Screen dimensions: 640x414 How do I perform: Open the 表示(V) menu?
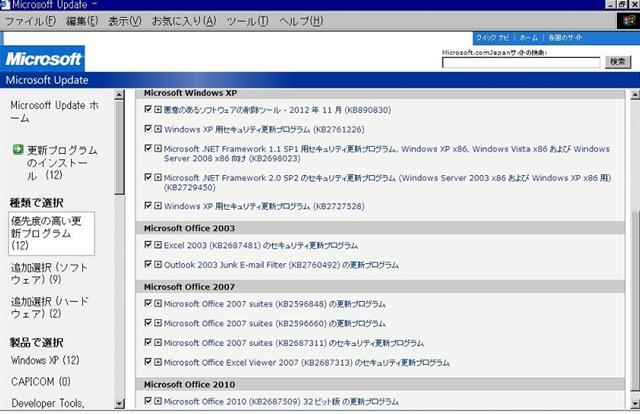click(124, 21)
